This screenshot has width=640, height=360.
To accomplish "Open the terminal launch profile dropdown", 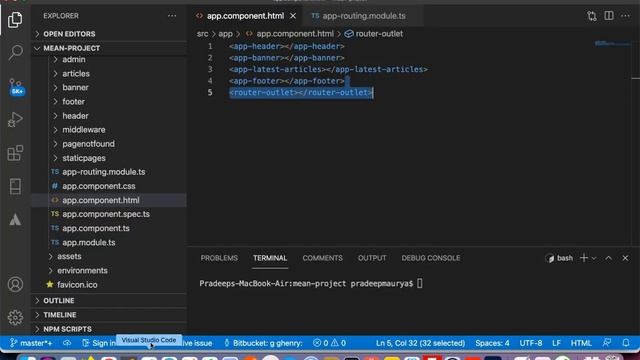I will pyautogui.click(x=594, y=258).
